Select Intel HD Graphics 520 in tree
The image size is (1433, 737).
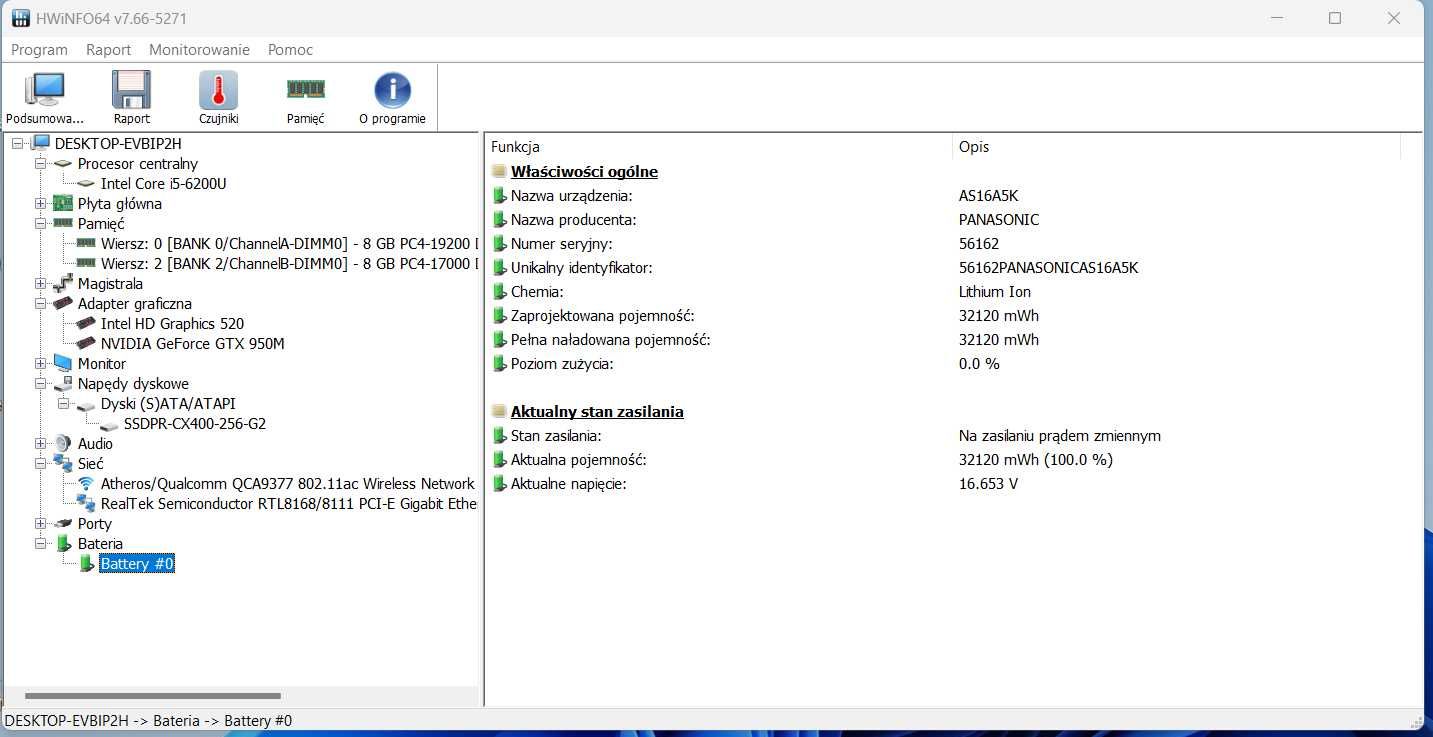(172, 324)
